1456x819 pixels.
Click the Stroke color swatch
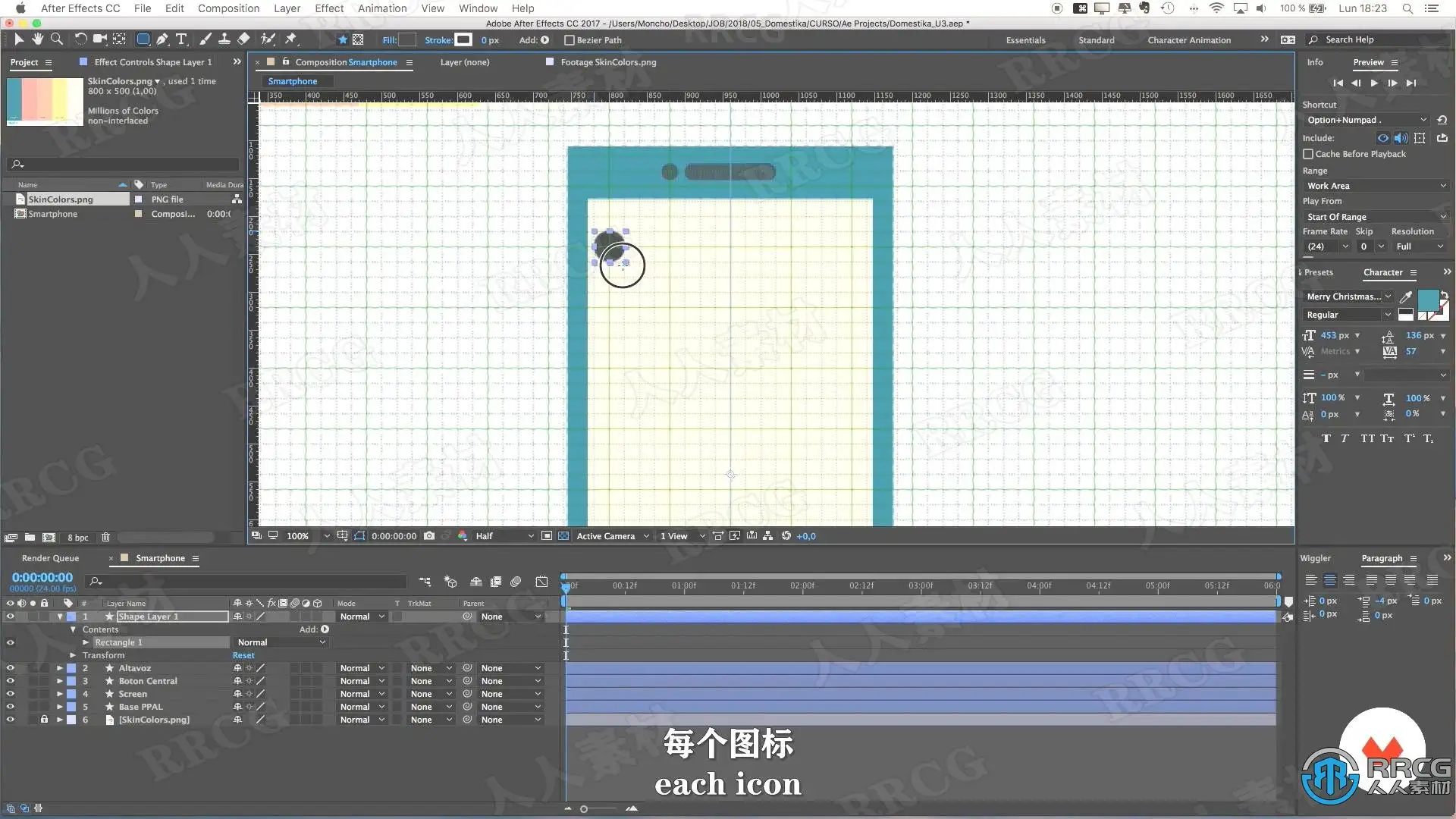click(463, 39)
